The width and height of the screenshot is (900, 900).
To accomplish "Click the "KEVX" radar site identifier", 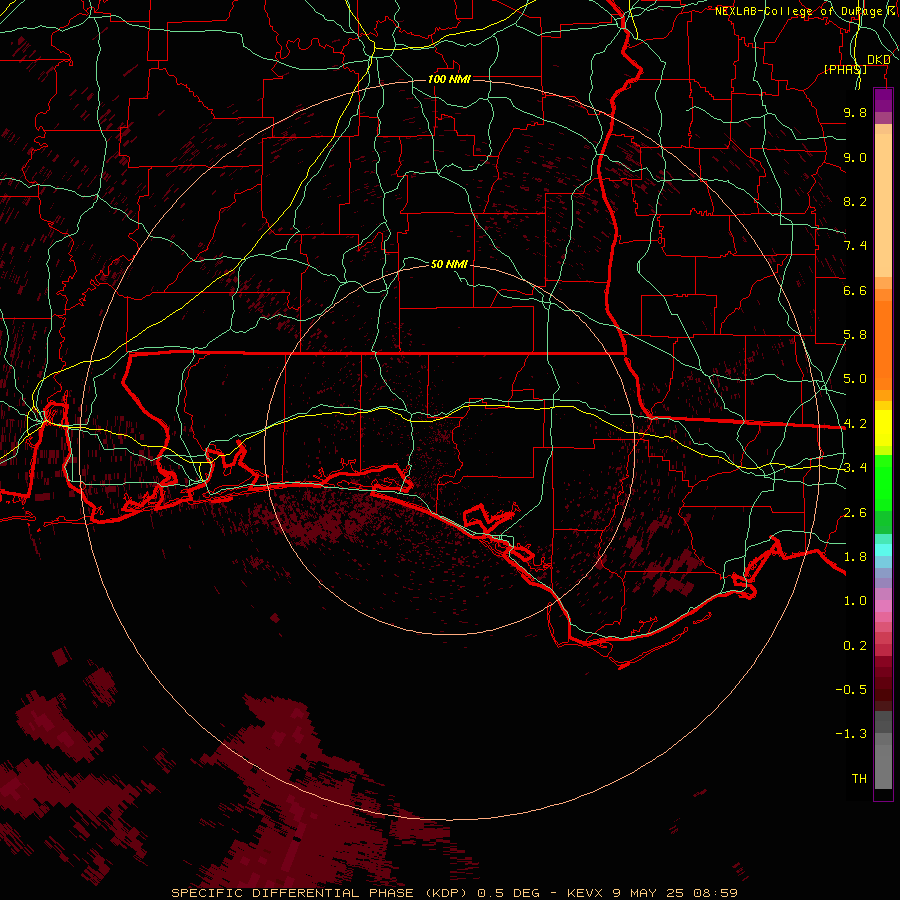I will 585,893.
